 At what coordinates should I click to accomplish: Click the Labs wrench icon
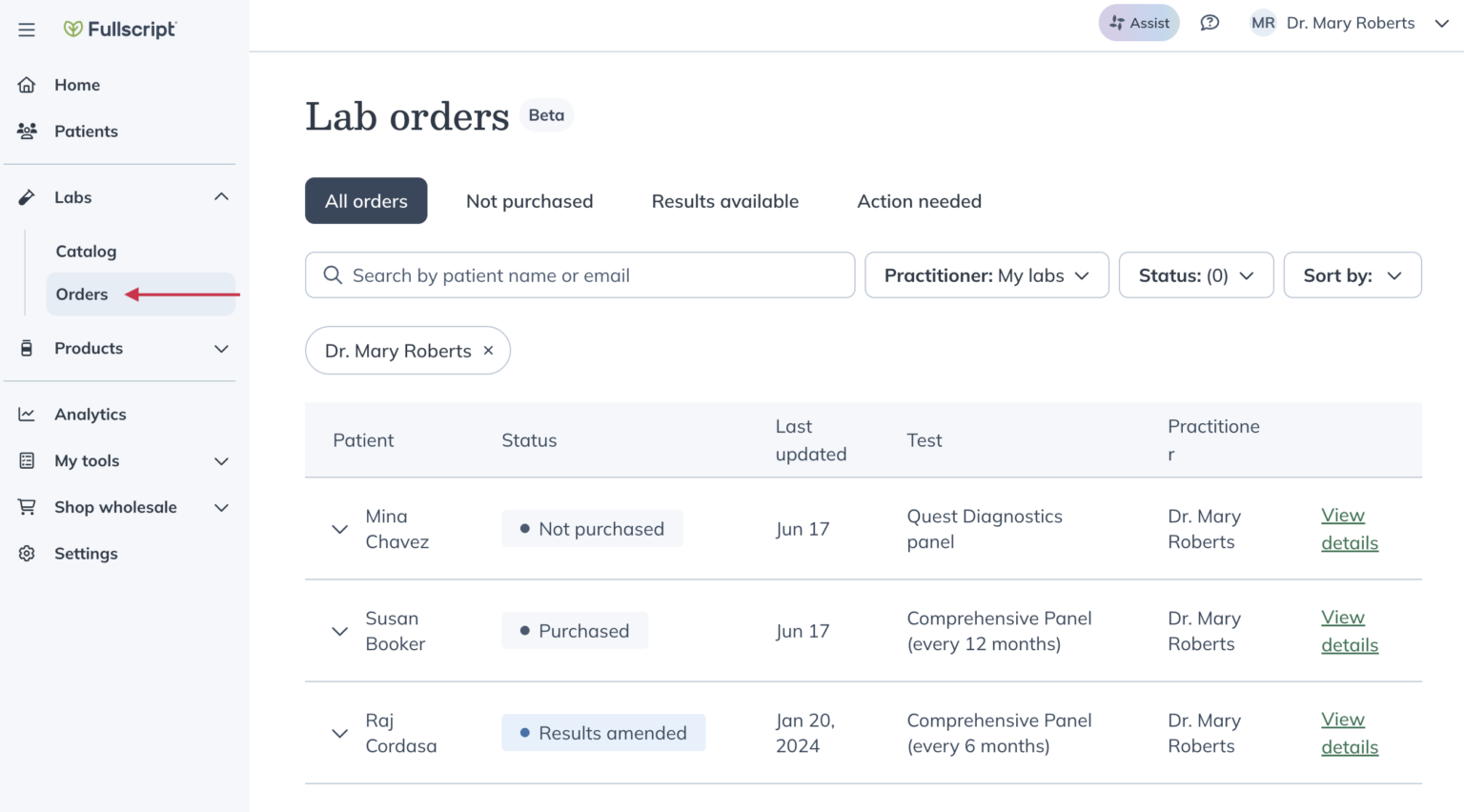(x=26, y=196)
